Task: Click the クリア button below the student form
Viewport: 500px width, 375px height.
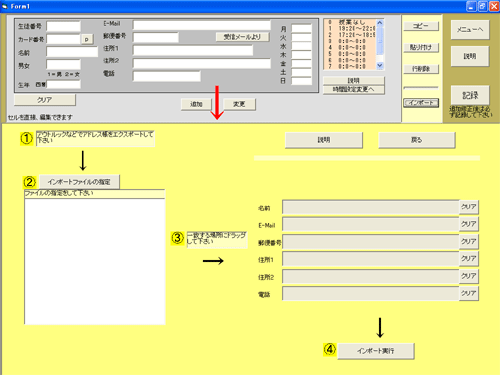Action: click(x=45, y=100)
